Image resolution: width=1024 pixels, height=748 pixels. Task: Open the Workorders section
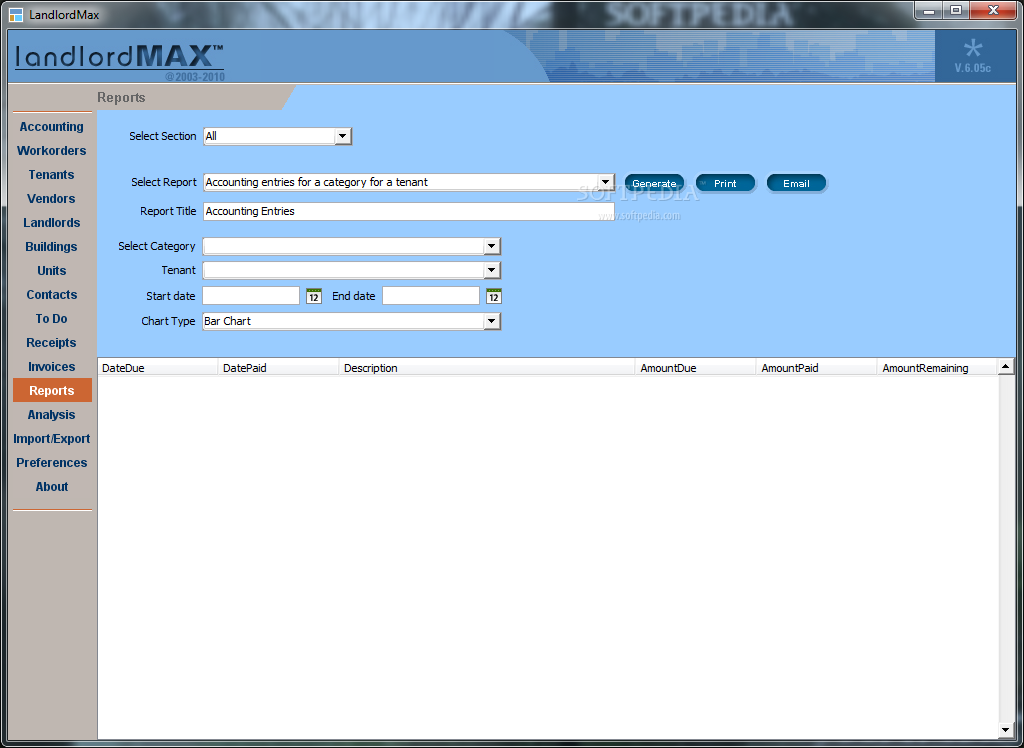(x=52, y=150)
